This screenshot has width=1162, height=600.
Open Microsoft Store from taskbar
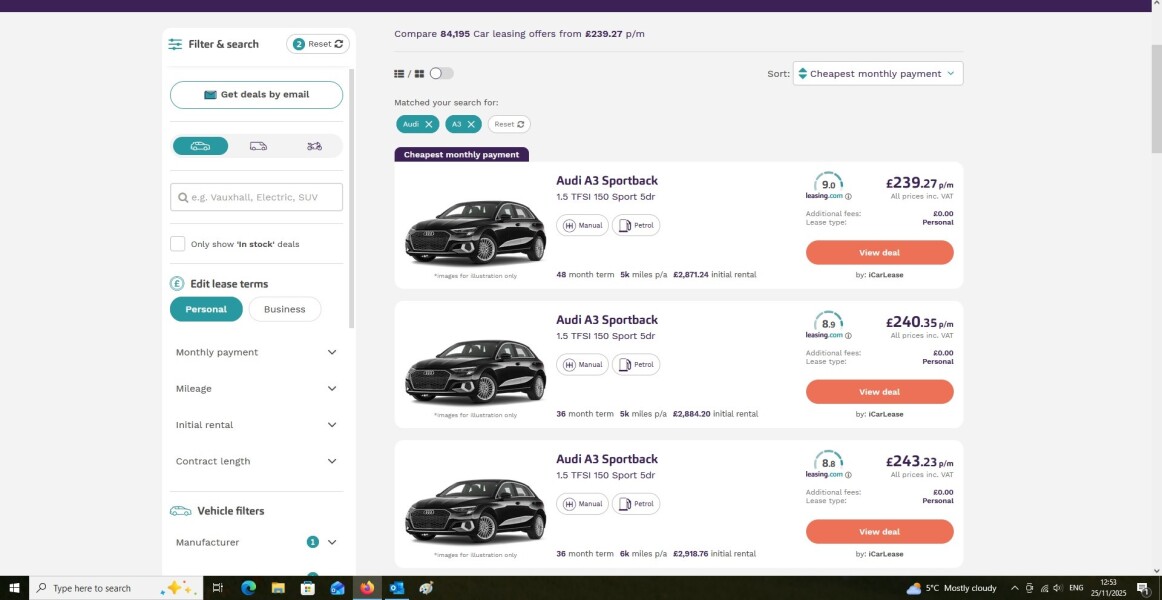(x=308, y=588)
